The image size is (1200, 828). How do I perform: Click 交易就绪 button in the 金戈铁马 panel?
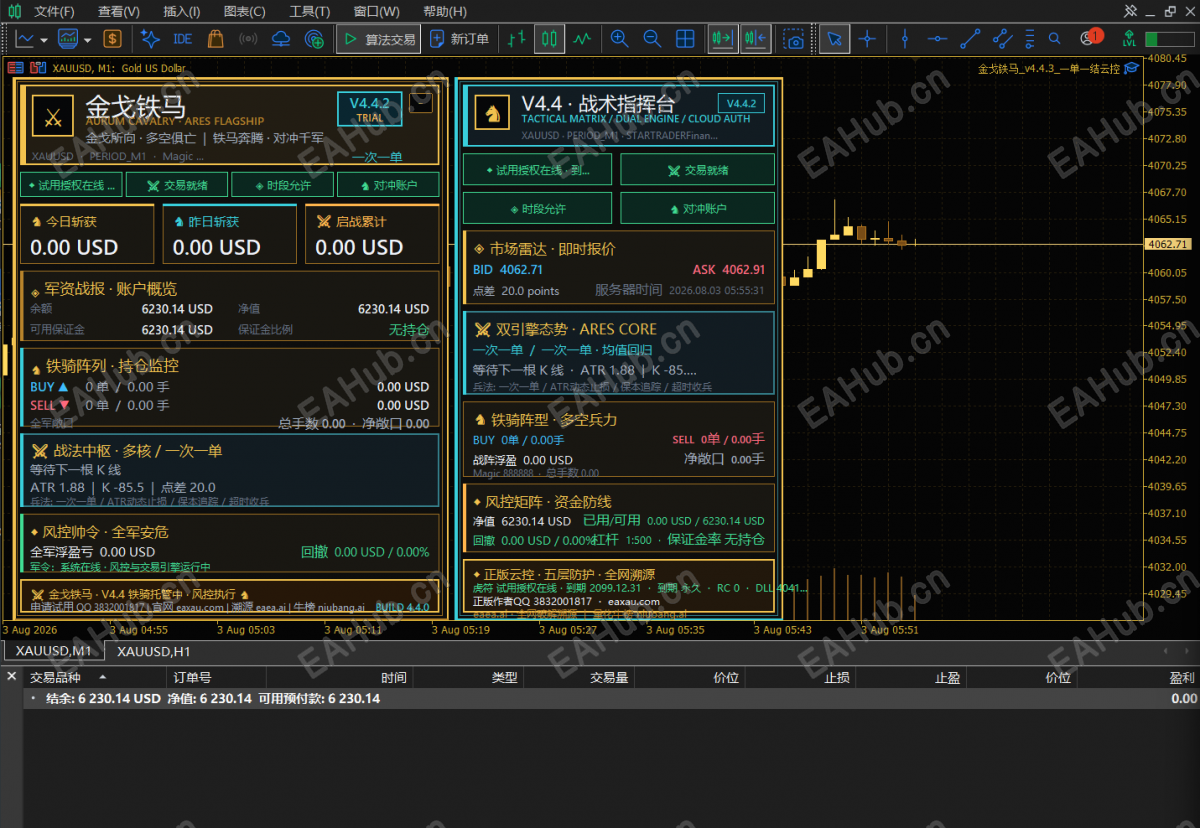pyautogui.click(x=175, y=185)
